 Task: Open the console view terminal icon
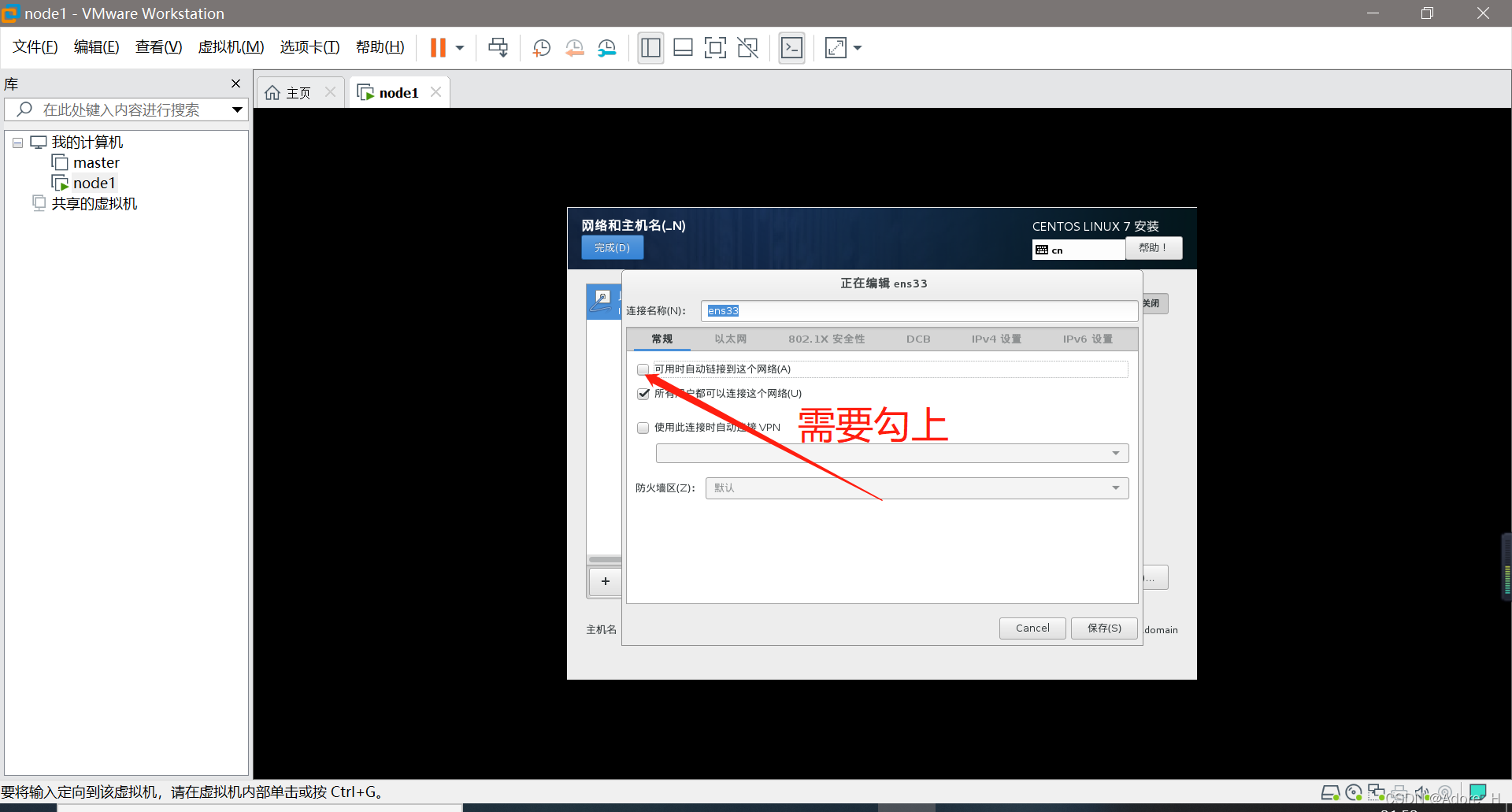click(791, 48)
